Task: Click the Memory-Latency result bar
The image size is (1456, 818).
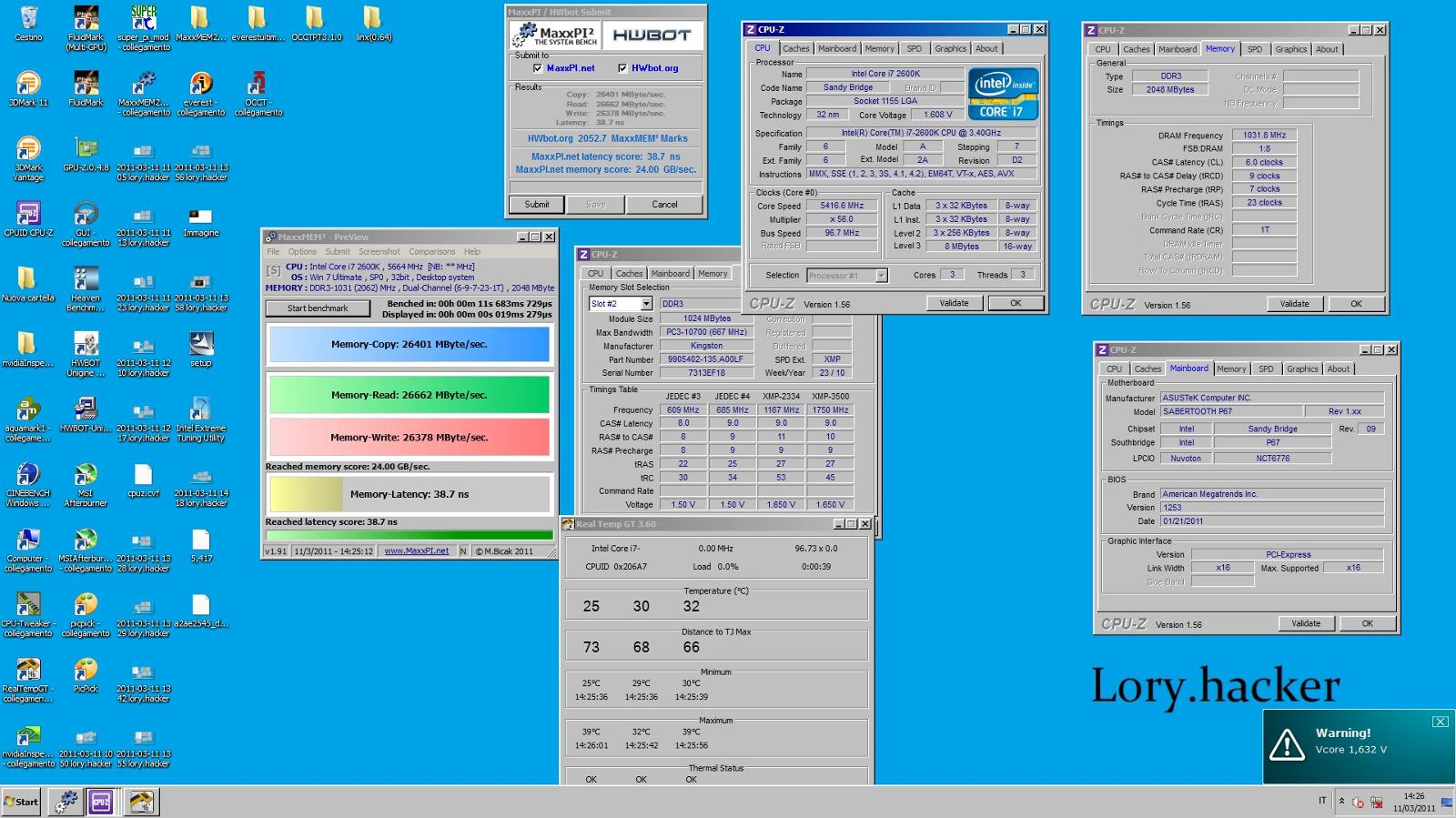Action: tap(409, 494)
